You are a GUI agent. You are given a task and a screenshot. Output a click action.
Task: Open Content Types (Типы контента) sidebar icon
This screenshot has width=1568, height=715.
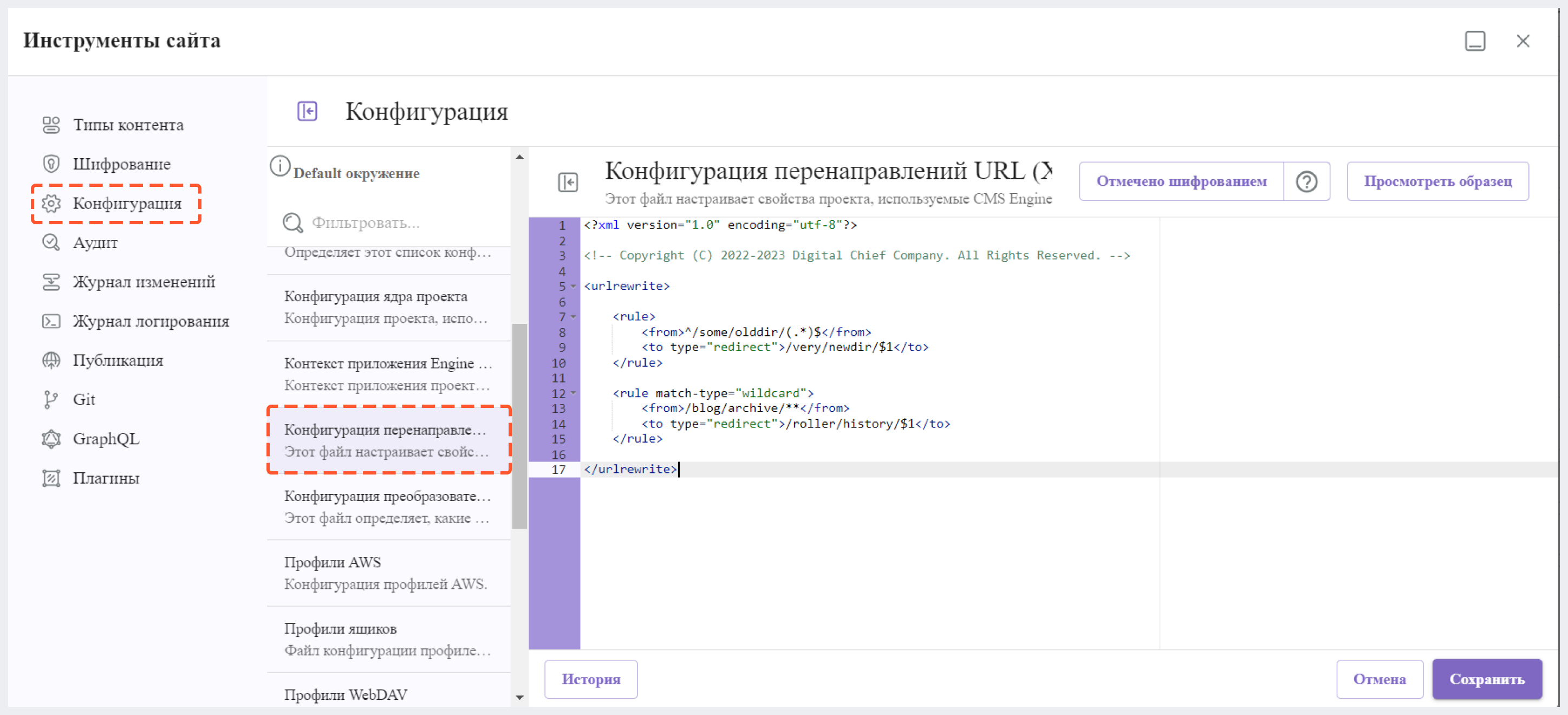point(51,125)
